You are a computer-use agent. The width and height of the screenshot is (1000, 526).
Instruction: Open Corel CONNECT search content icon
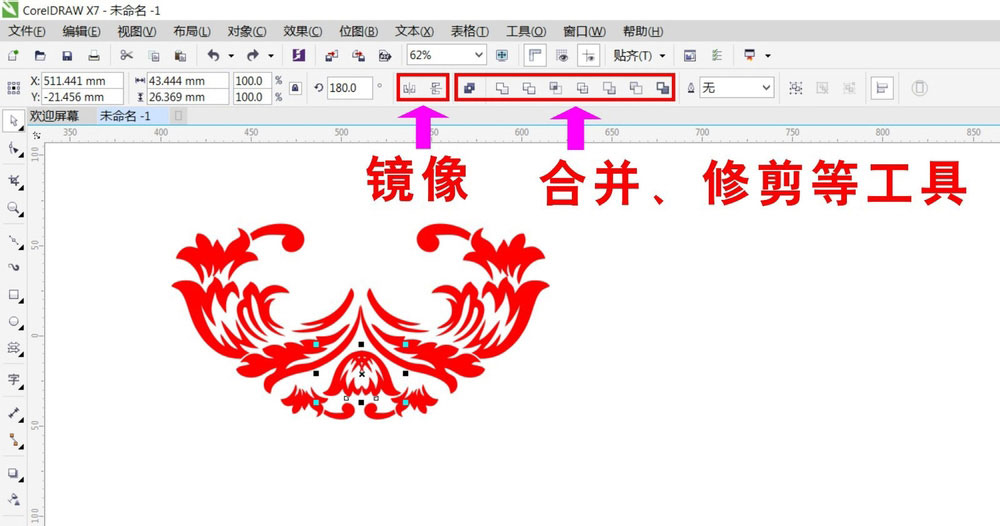(x=298, y=55)
